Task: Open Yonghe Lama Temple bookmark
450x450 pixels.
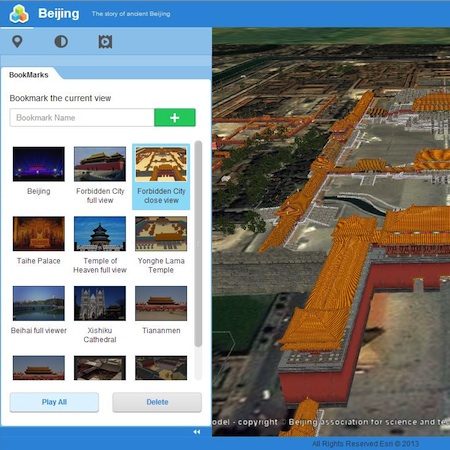Action: pyautogui.click(x=161, y=234)
